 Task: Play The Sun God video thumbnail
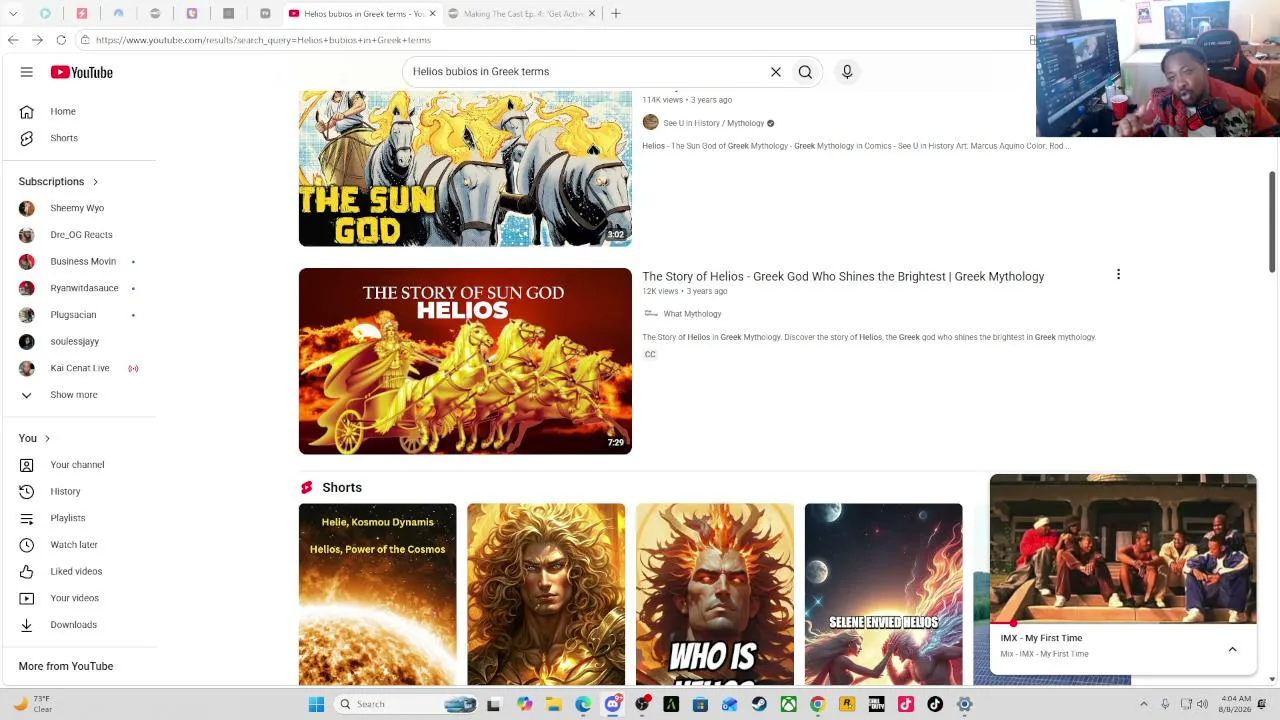point(465,168)
